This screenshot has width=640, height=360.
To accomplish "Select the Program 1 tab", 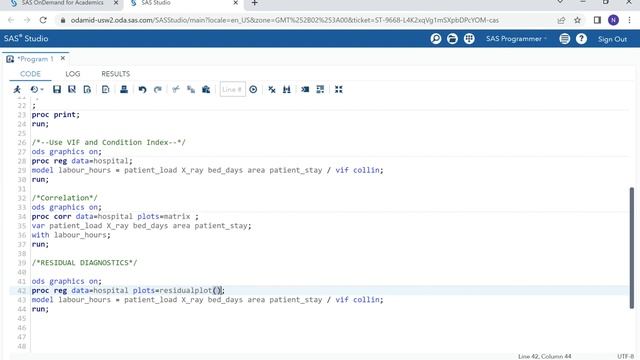I will click(x=35, y=59).
